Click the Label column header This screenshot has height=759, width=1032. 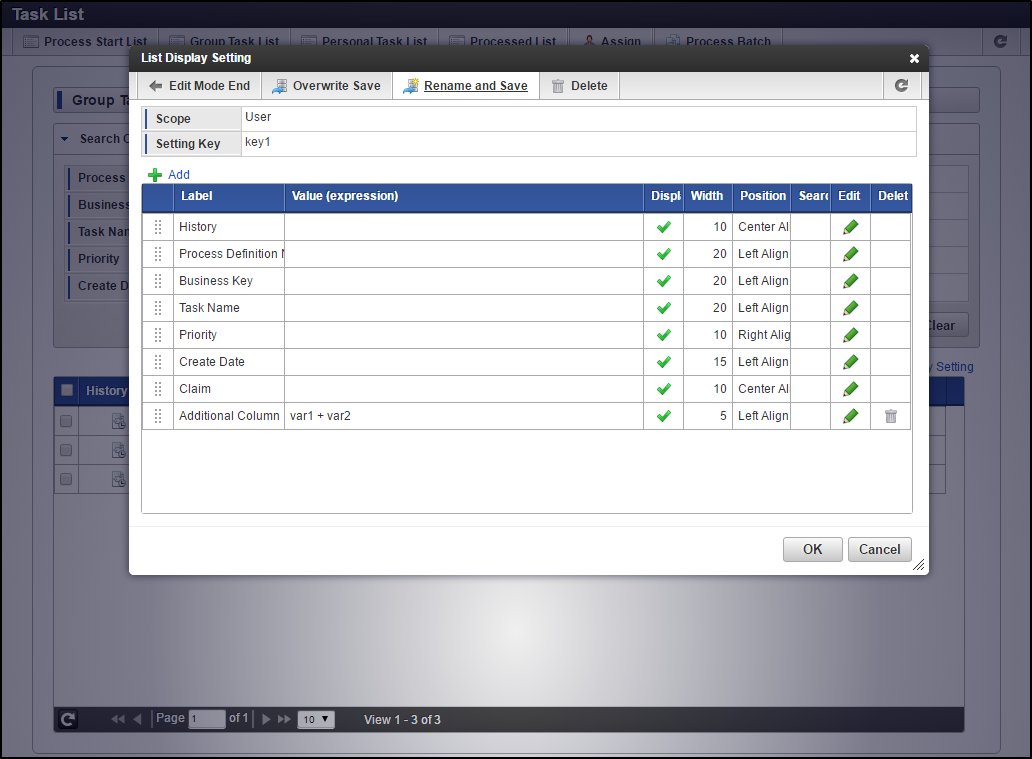pos(228,196)
